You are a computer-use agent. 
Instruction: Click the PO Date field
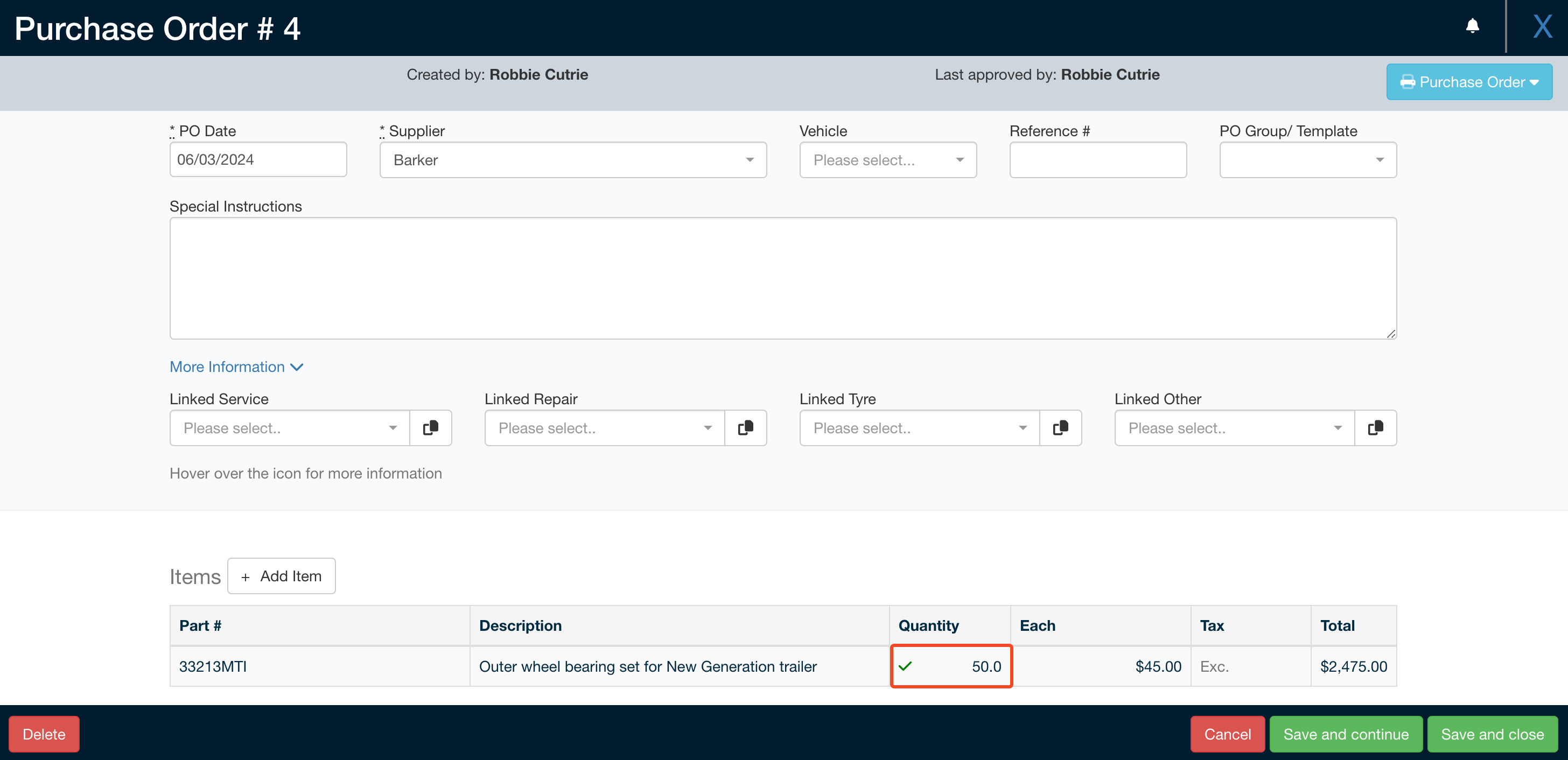257,159
